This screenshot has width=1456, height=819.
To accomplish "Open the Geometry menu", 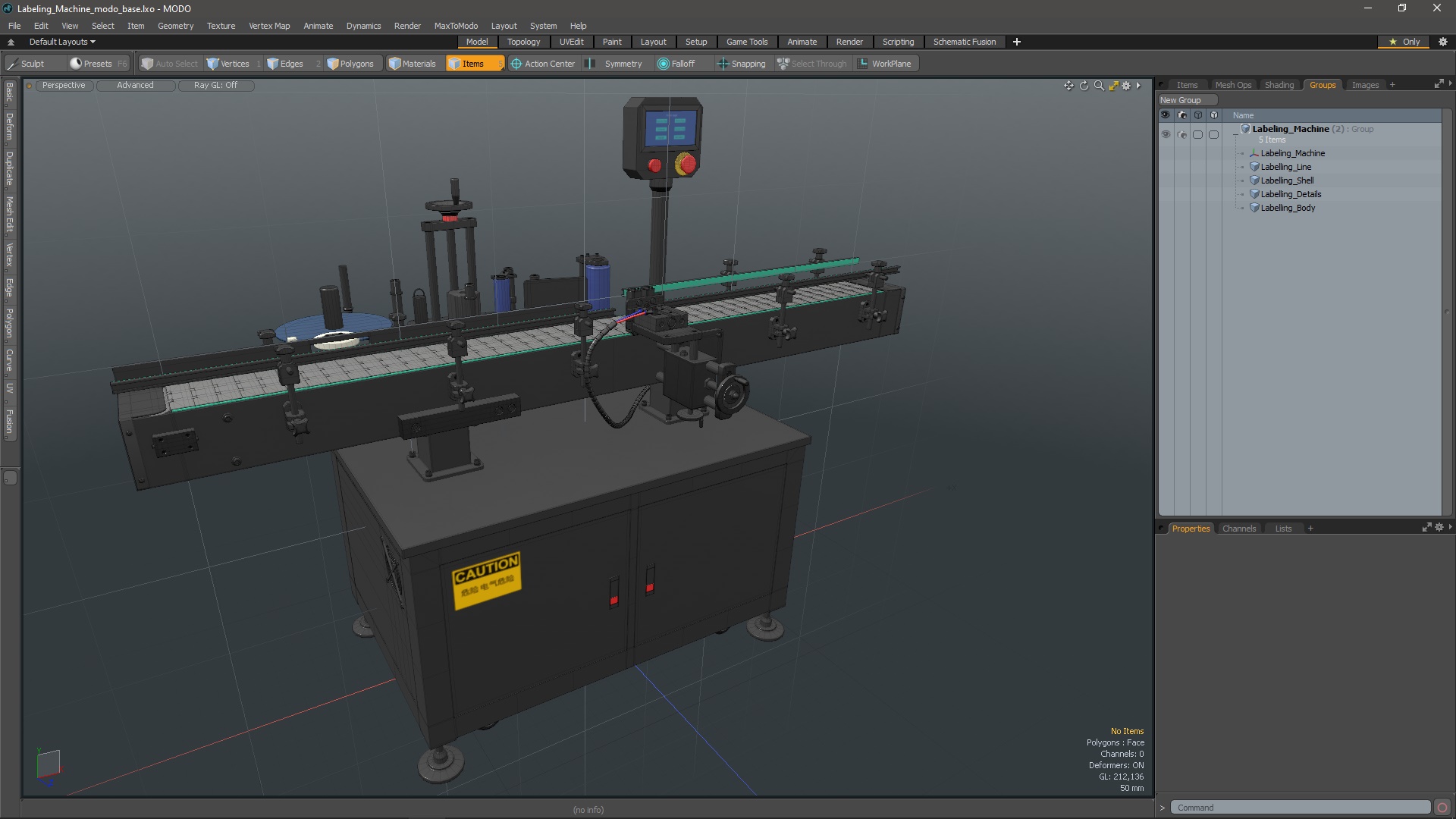I will point(175,26).
